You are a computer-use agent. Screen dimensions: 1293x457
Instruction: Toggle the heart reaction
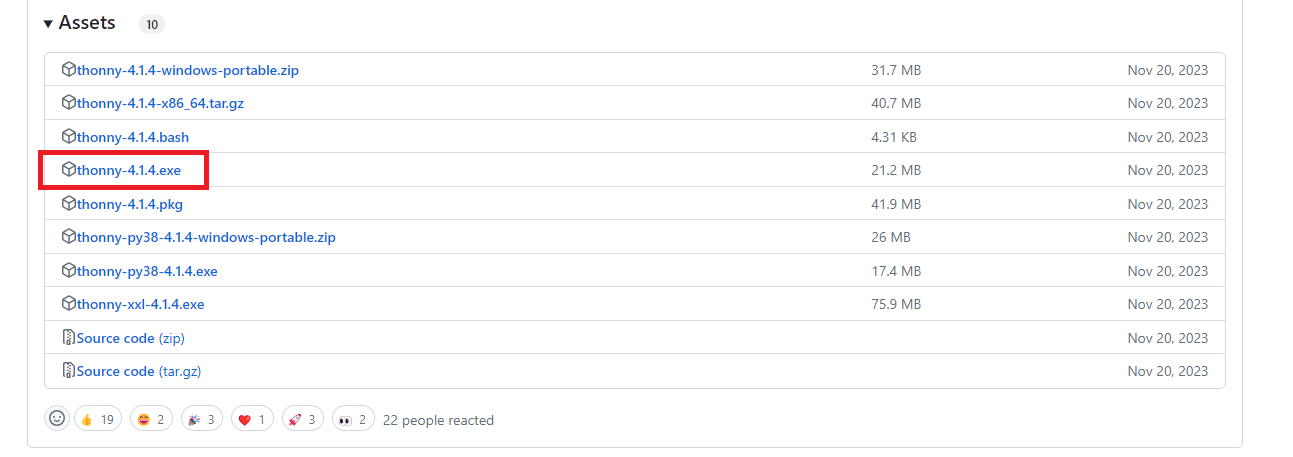pyautogui.click(x=252, y=420)
